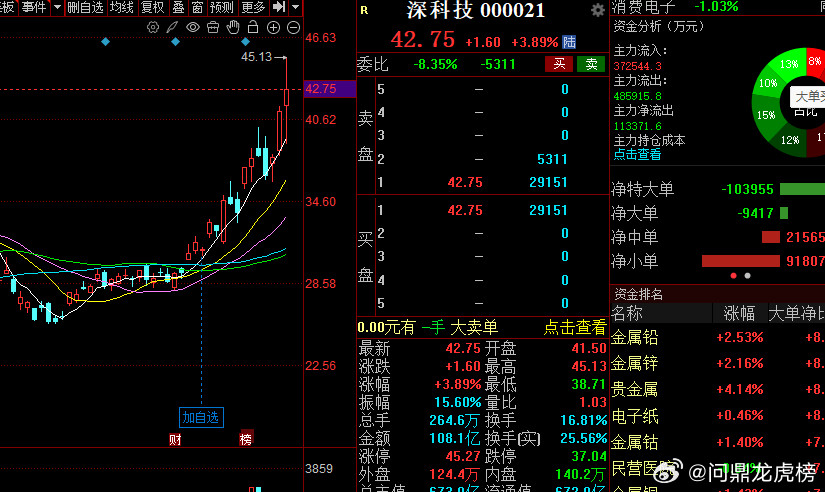The height and width of the screenshot is (492, 825).
Task: Open the 更多 more menu
Action: (x=253, y=7)
